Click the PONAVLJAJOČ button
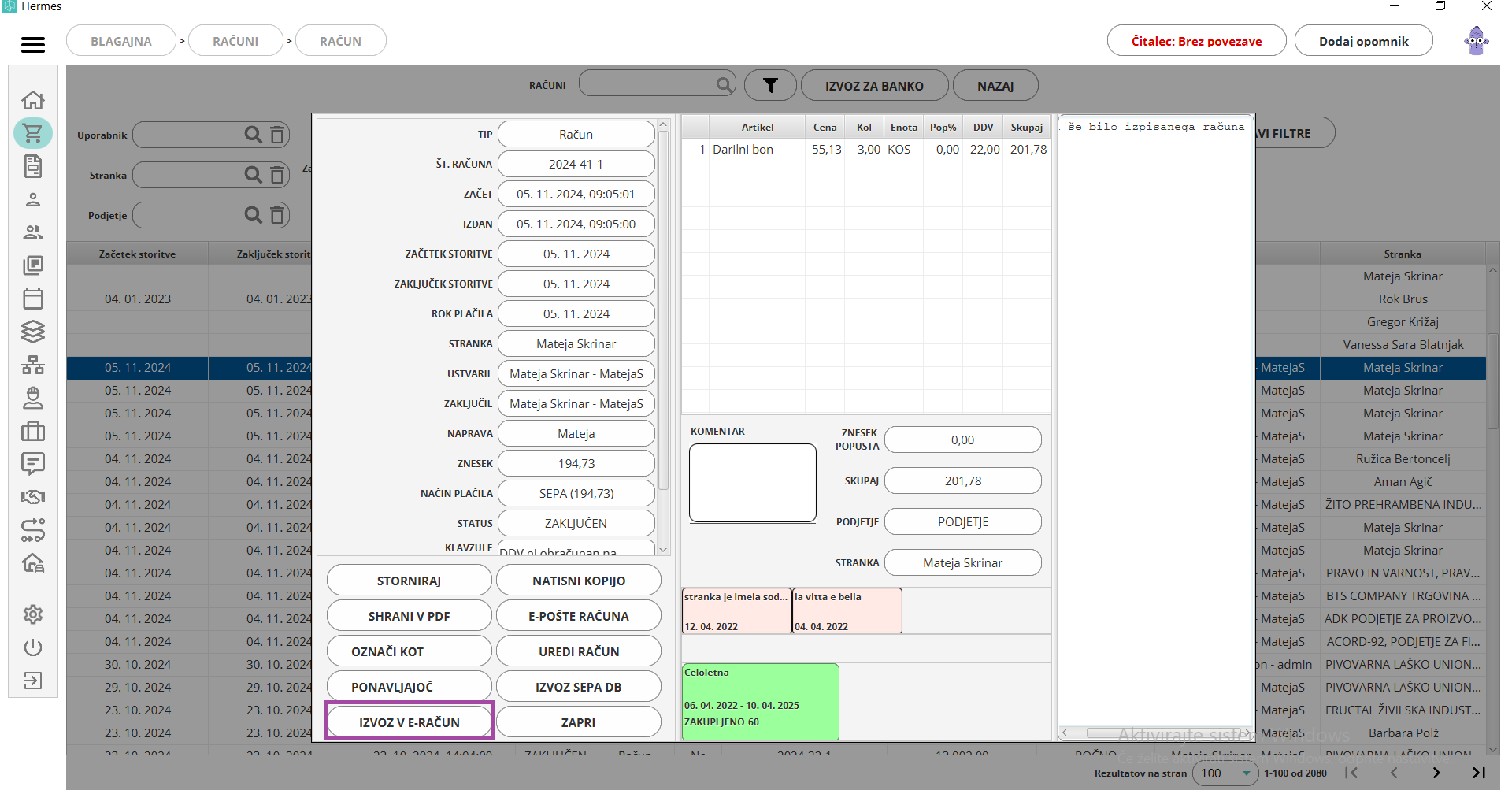The image size is (1512, 805). tap(409, 687)
